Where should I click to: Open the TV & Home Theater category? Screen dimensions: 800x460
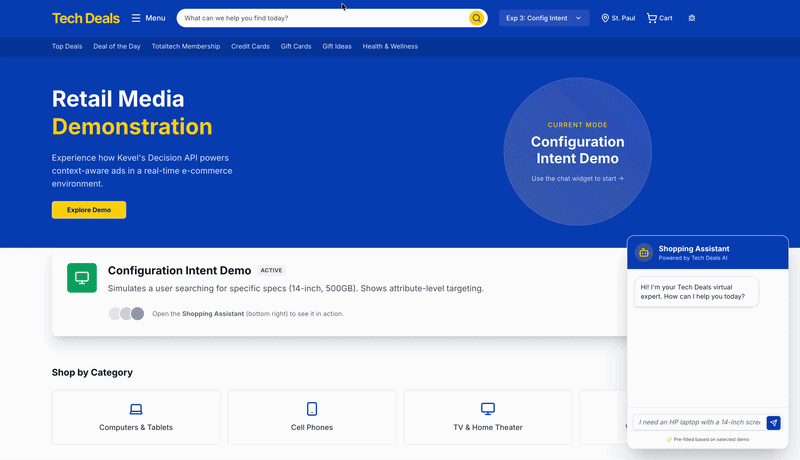pos(488,417)
